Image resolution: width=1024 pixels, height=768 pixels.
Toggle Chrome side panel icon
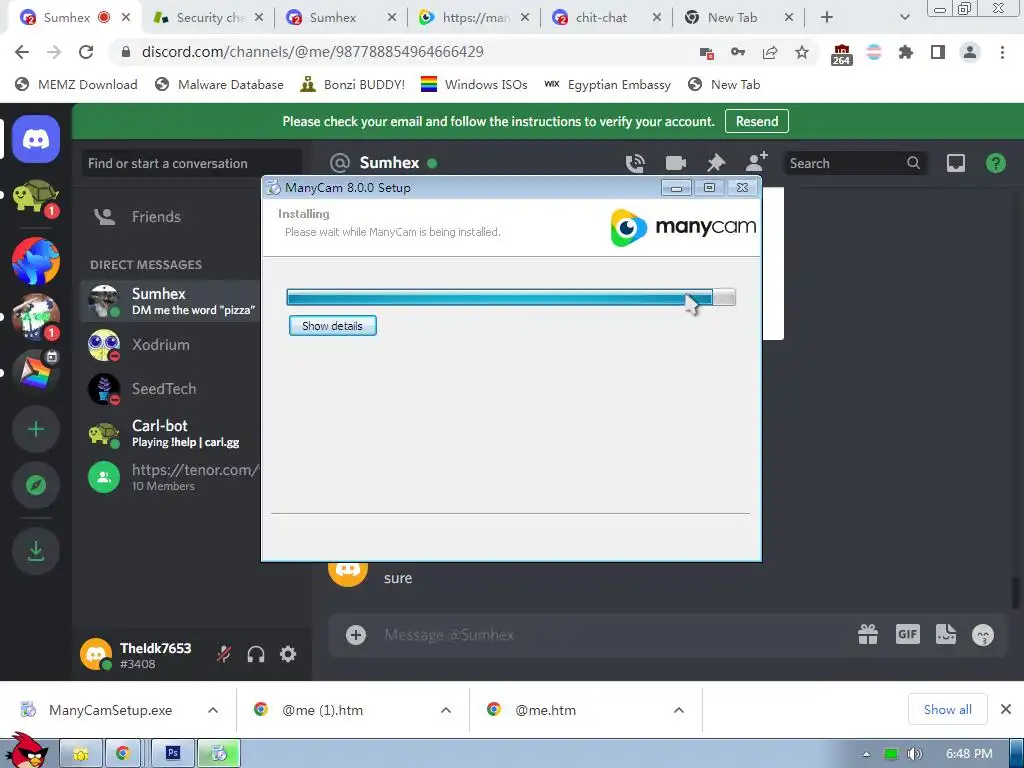(938, 52)
